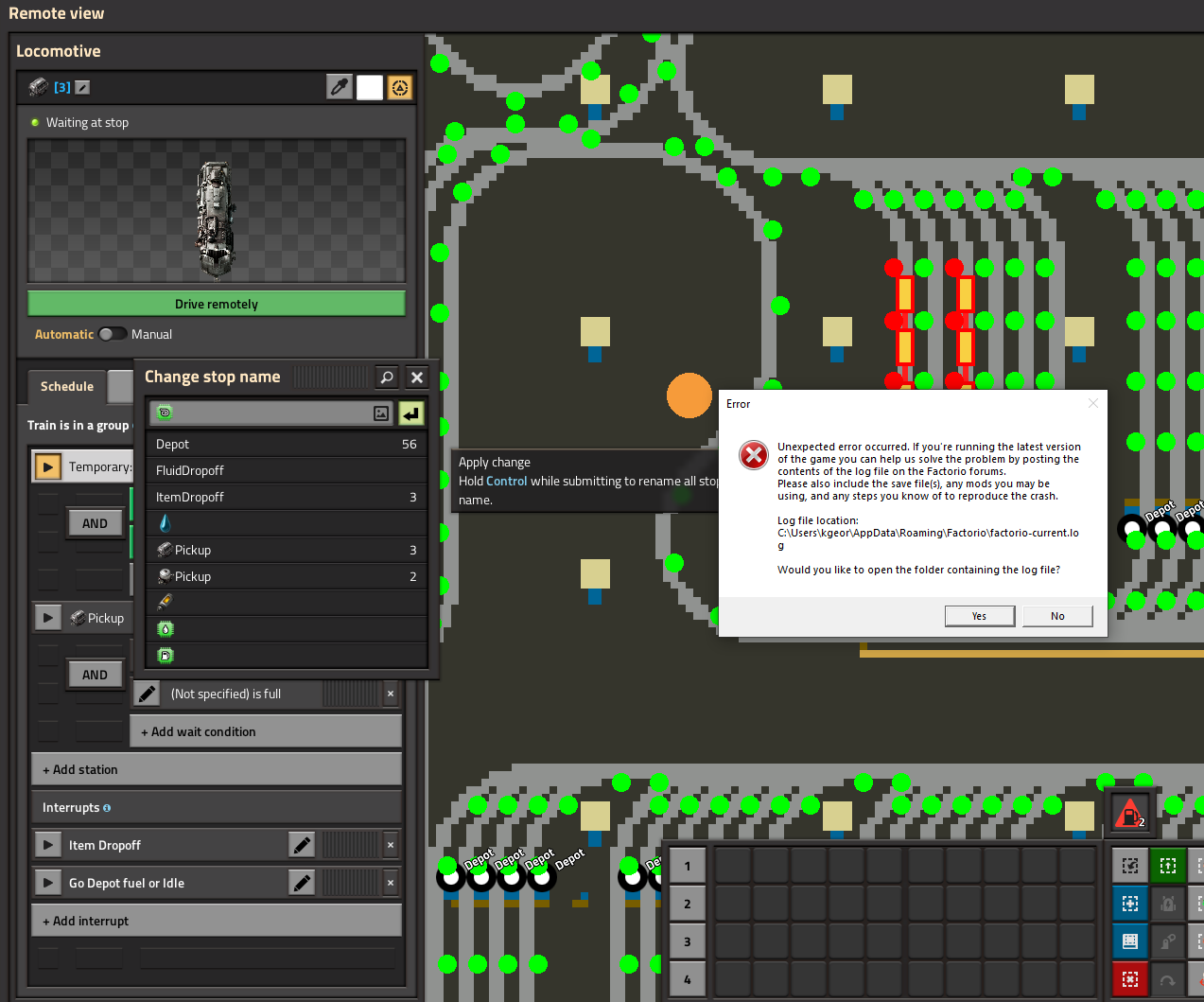1204x1002 pixels.
Task: Choose the FluidDropoff stop from the list
Action: pos(287,470)
